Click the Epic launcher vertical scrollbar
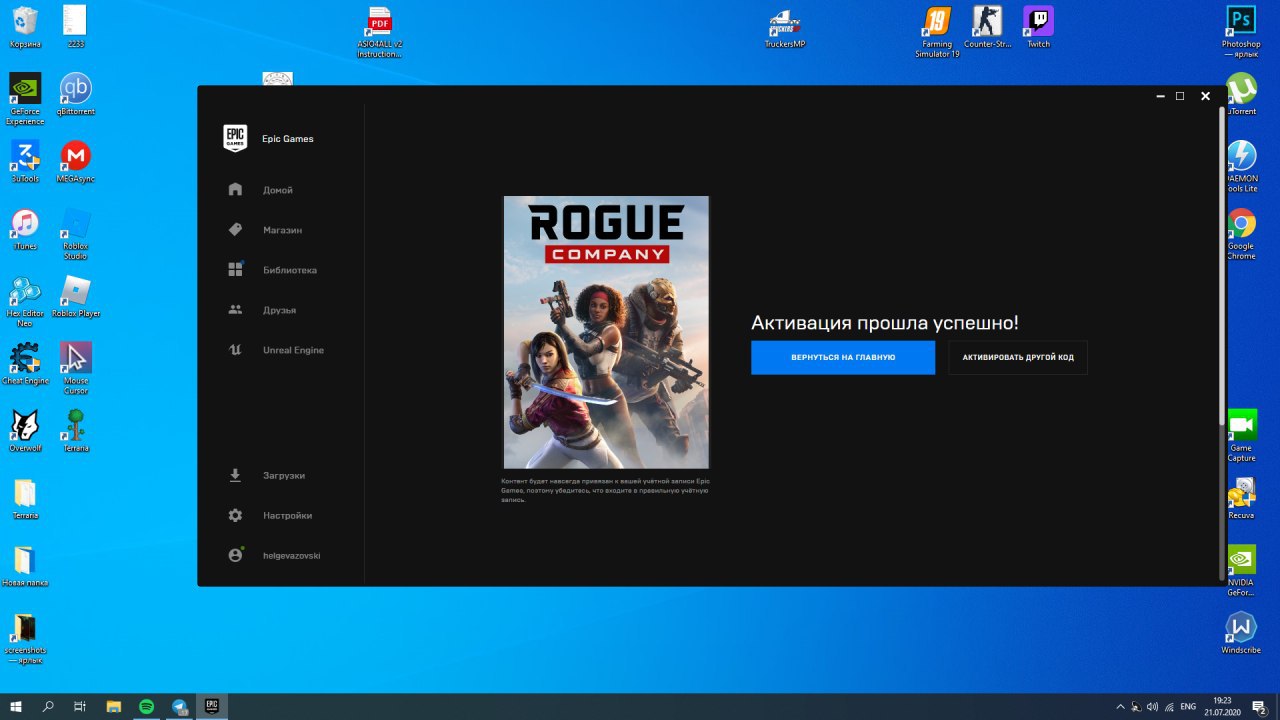Viewport: 1280px width, 720px height. 1221,265
